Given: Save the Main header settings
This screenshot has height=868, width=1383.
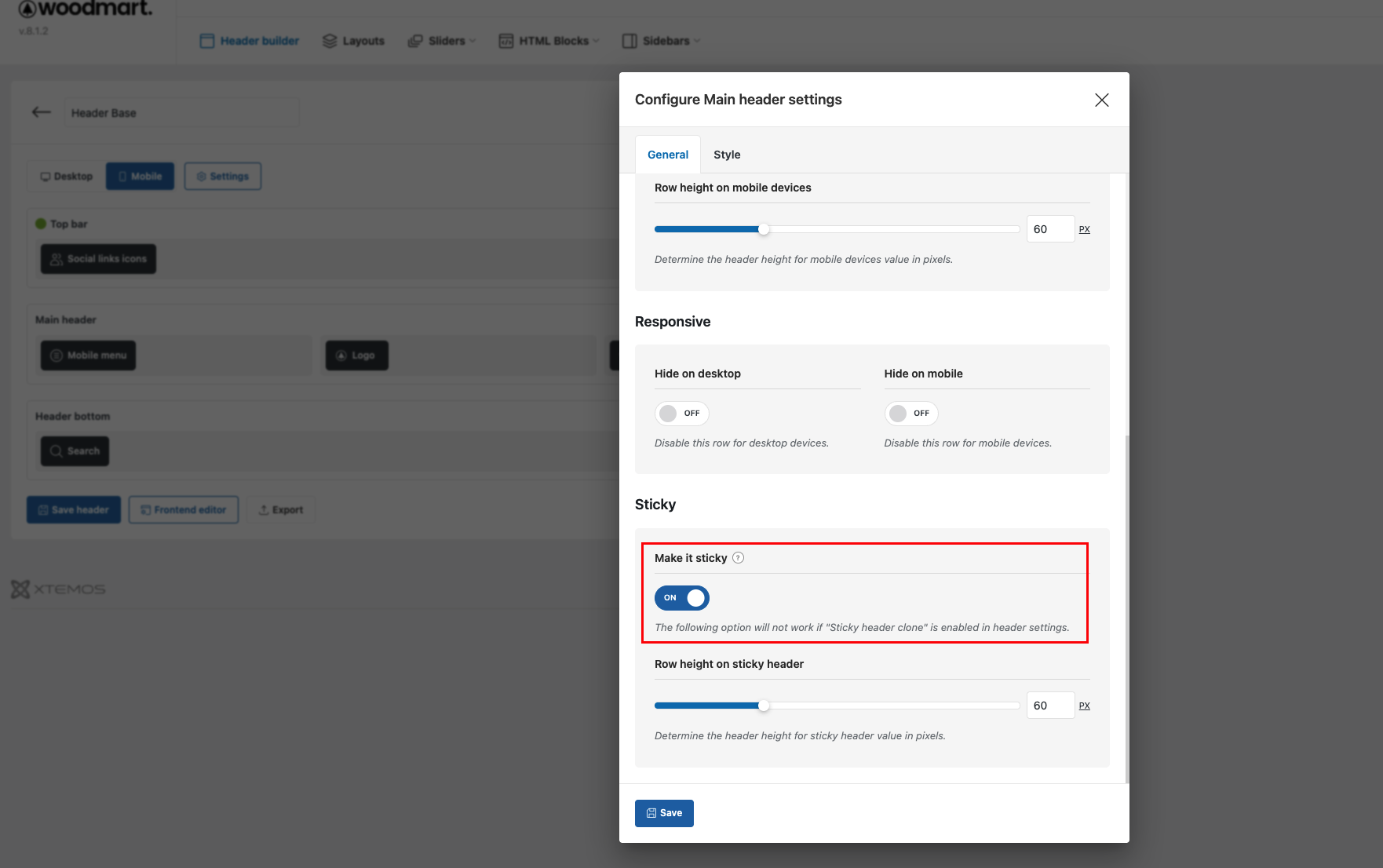Looking at the screenshot, I should point(664,813).
